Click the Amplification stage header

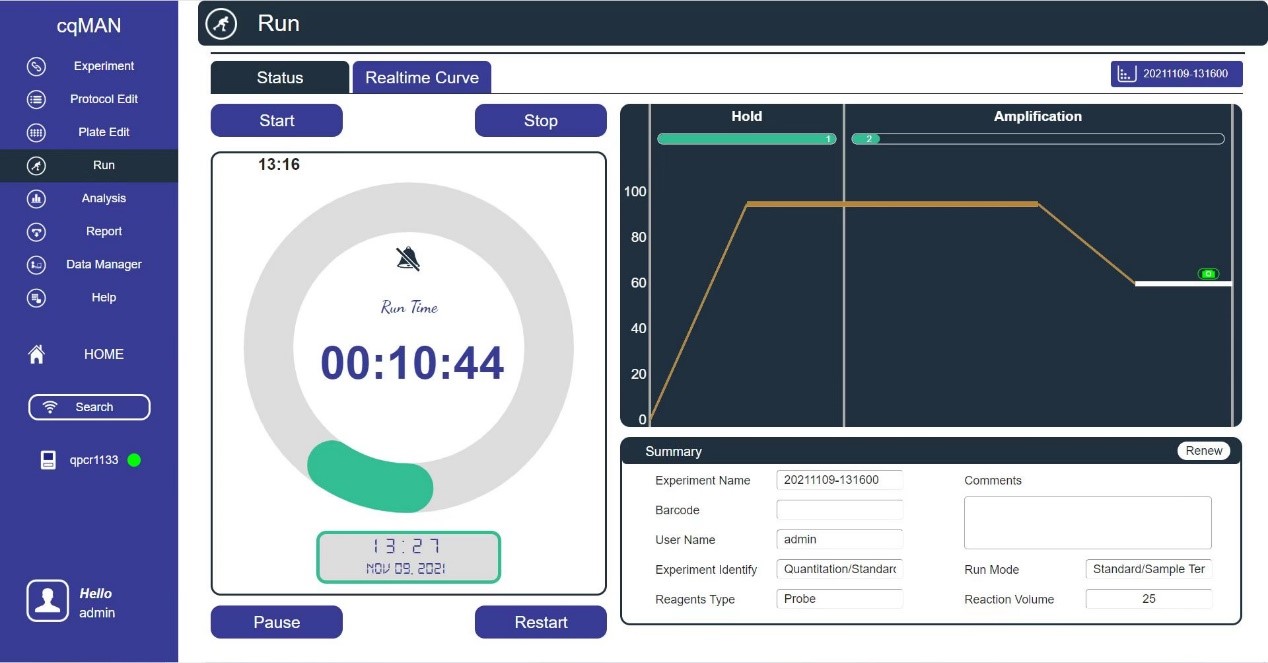pos(1038,116)
